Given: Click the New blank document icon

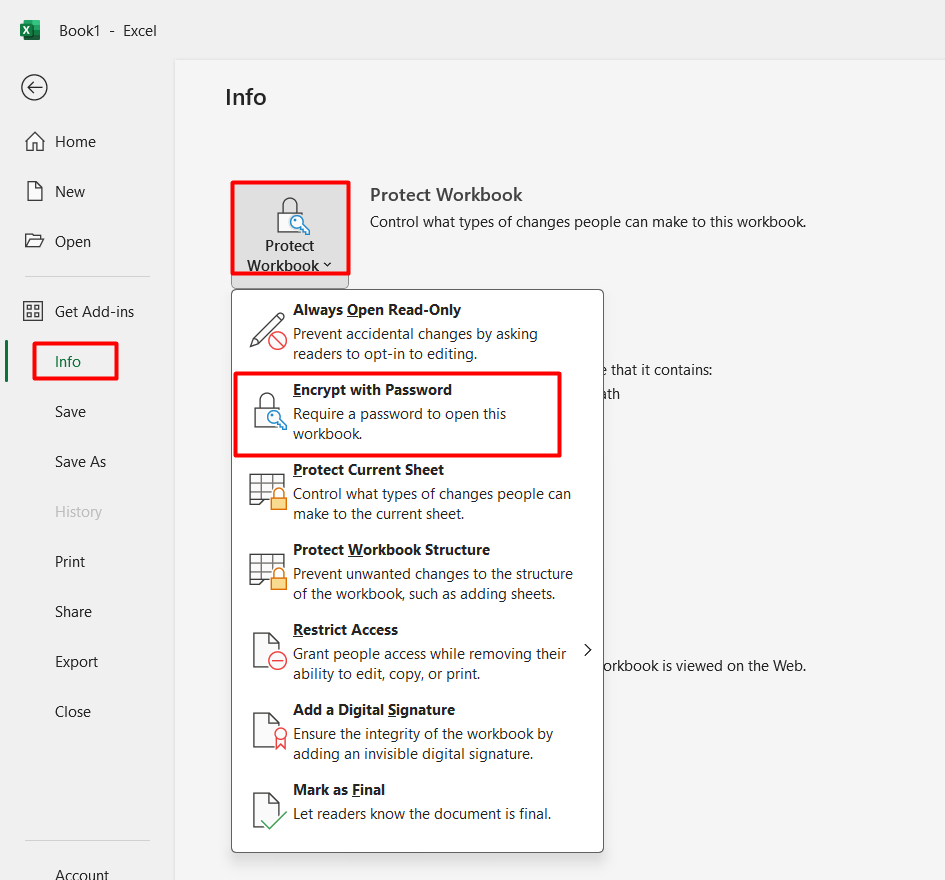Looking at the screenshot, I should pyautogui.click(x=35, y=192).
